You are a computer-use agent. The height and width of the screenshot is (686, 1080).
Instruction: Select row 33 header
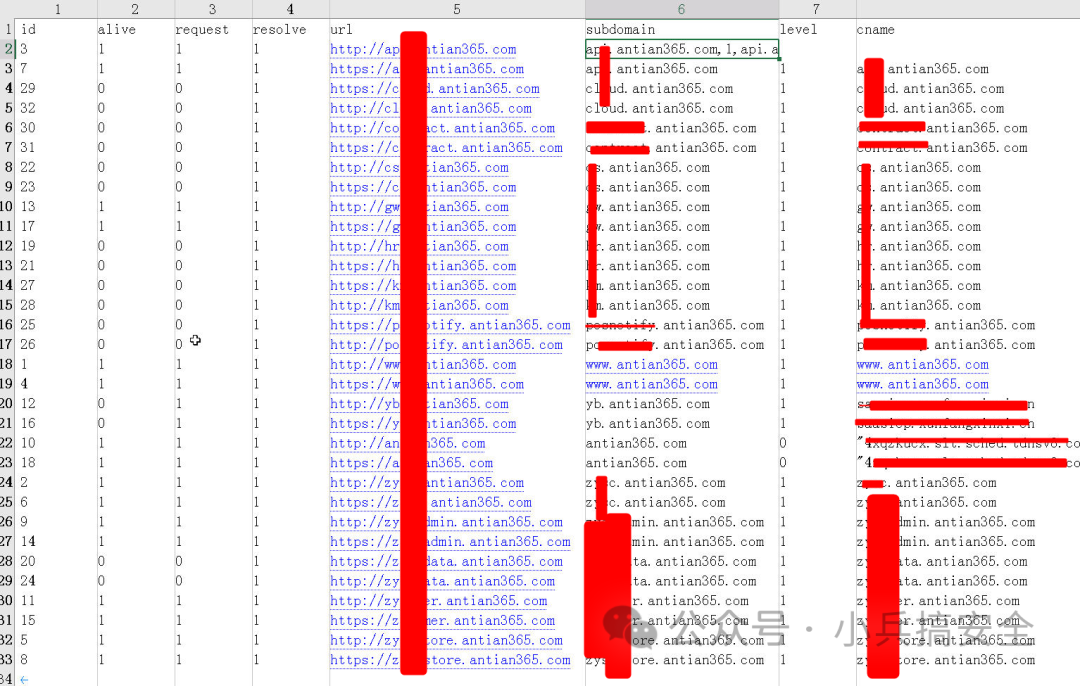coord(8,660)
